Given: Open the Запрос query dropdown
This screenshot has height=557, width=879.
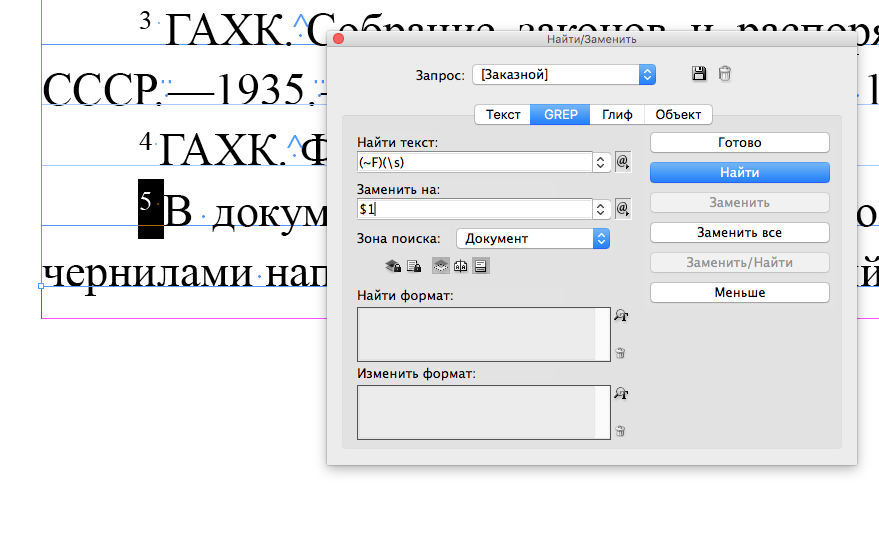Looking at the screenshot, I should (x=564, y=75).
